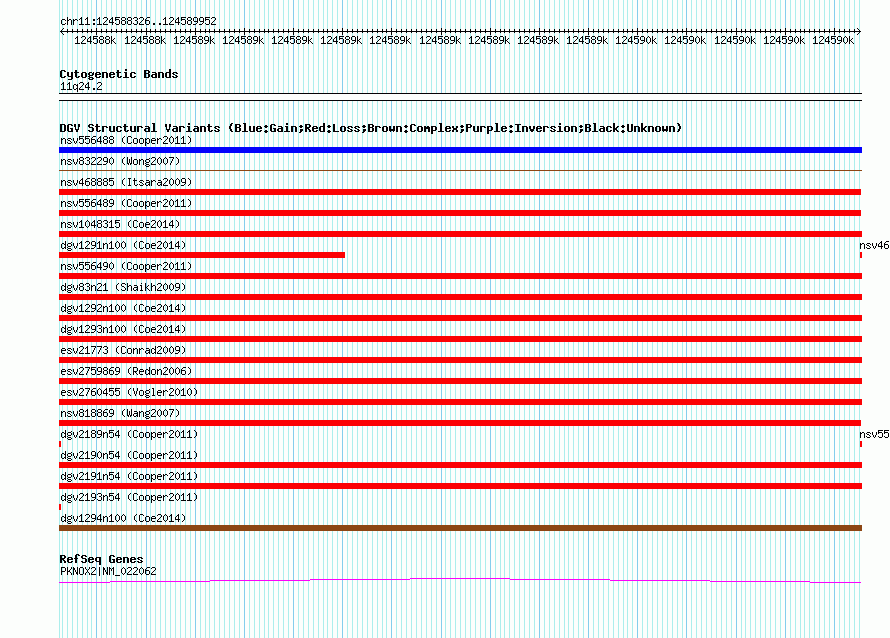
Task: Select the red bar under dgv1292n100
Action: pyautogui.click(x=460, y=318)
